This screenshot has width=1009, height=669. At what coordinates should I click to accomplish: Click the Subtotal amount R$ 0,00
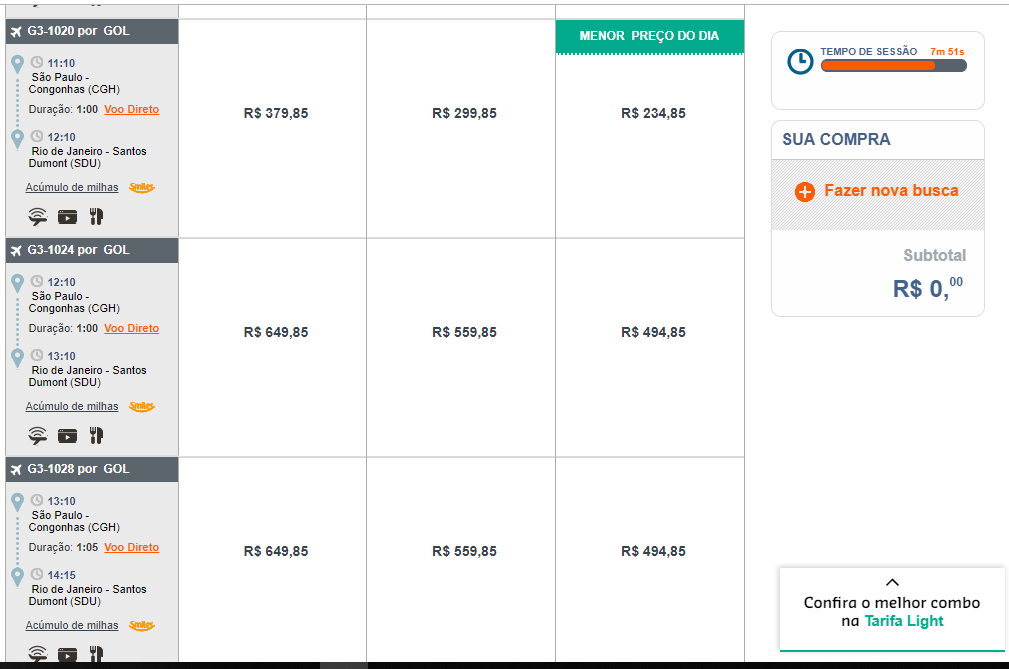928,288
